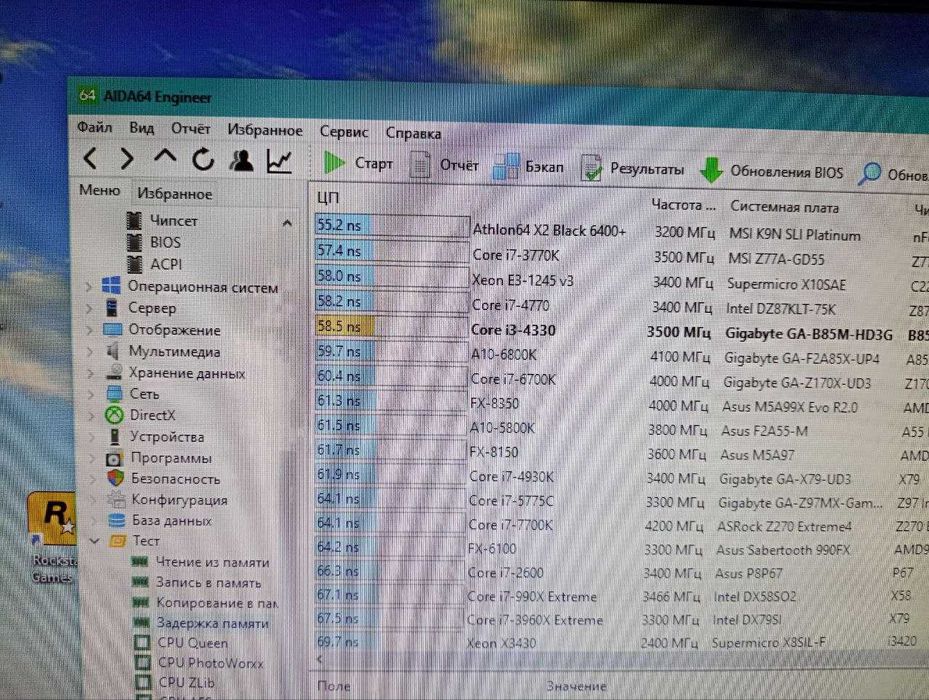
Task: Expand the Операционная система node
Action: [89, 287]
